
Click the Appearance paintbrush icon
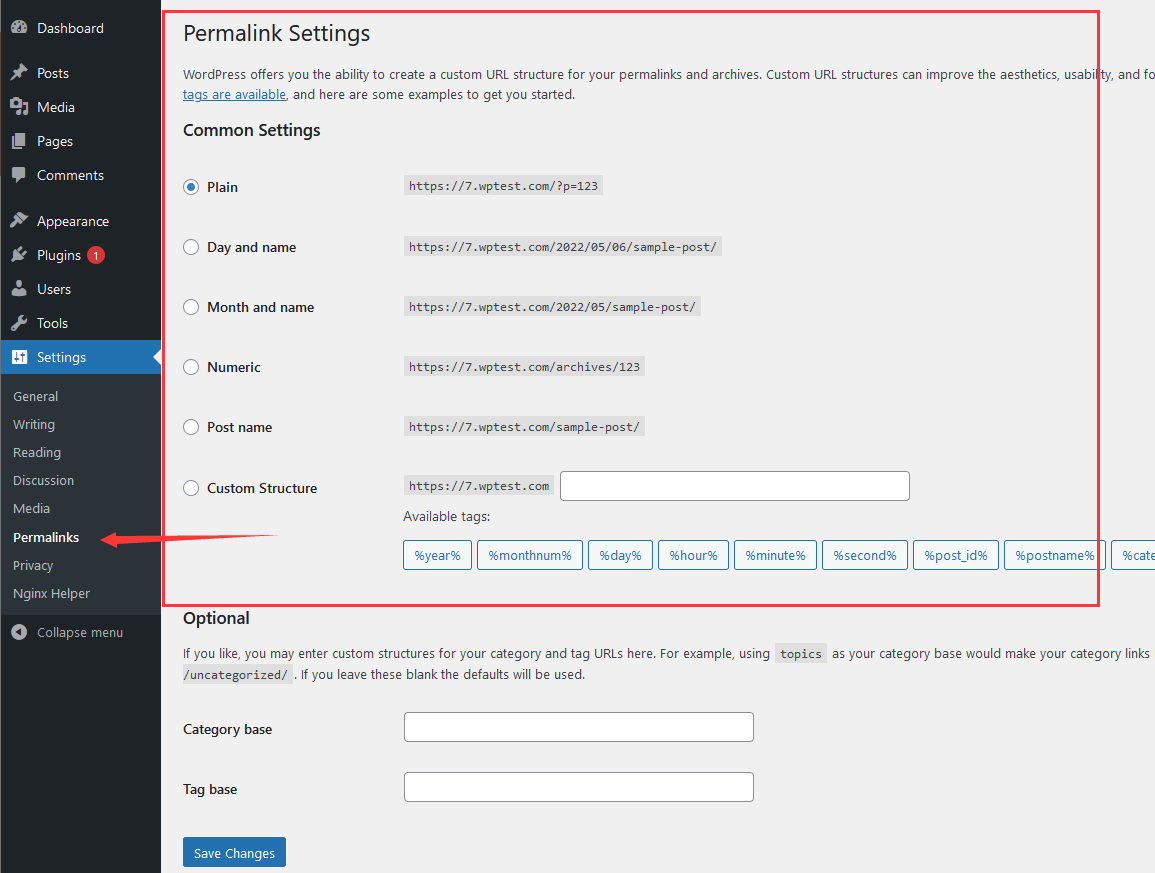point(19,221)
